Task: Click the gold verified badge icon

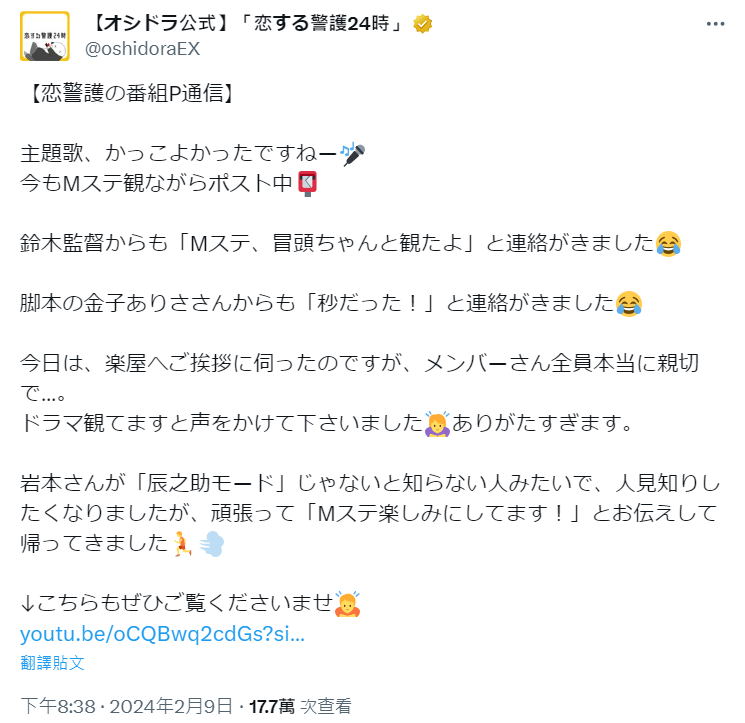Action: coord(422,24)
